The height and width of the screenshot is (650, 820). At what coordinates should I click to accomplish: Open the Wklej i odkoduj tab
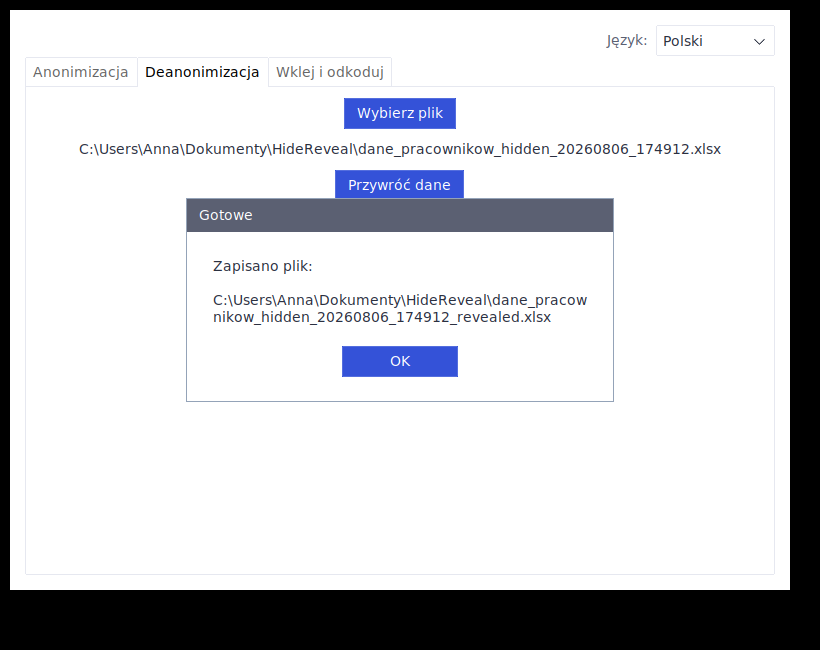pos(329,72)
